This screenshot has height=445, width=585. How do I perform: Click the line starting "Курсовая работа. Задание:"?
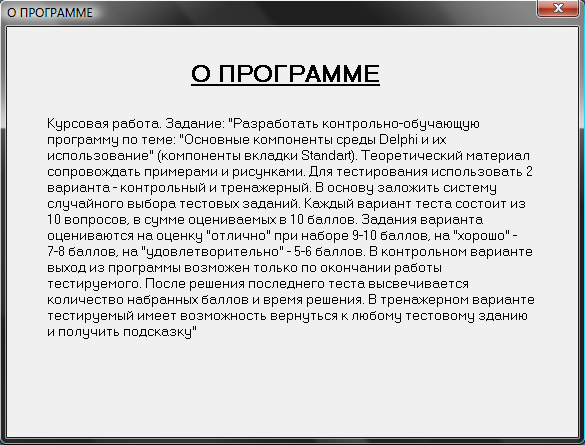[263, 123]
